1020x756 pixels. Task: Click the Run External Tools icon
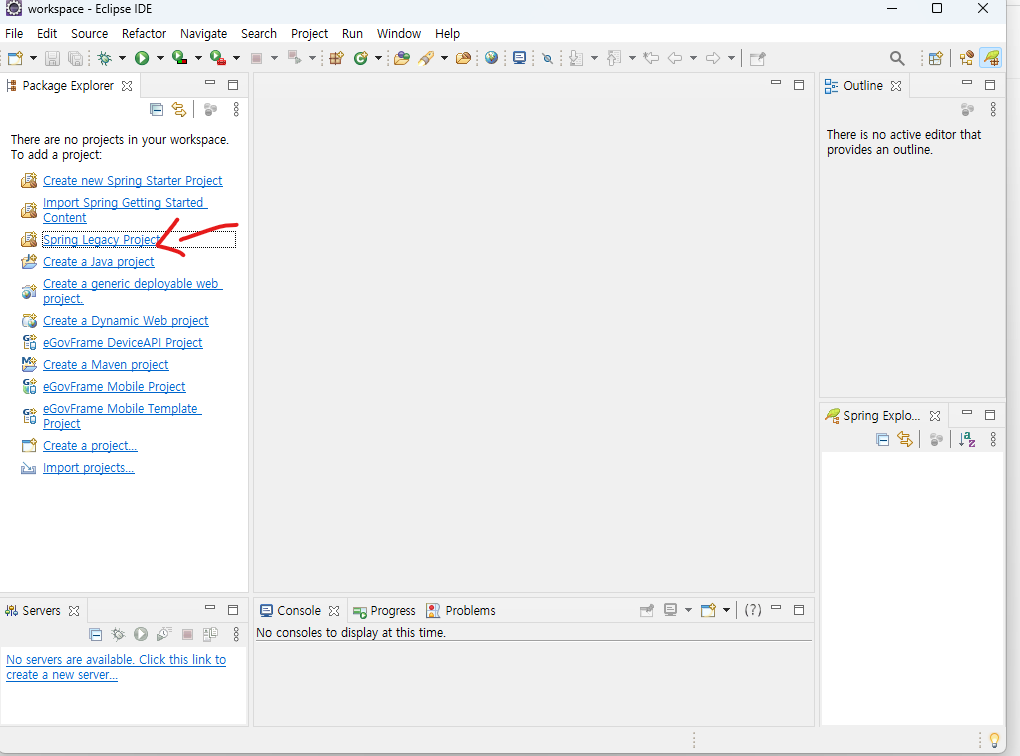(x=218, y=59)
